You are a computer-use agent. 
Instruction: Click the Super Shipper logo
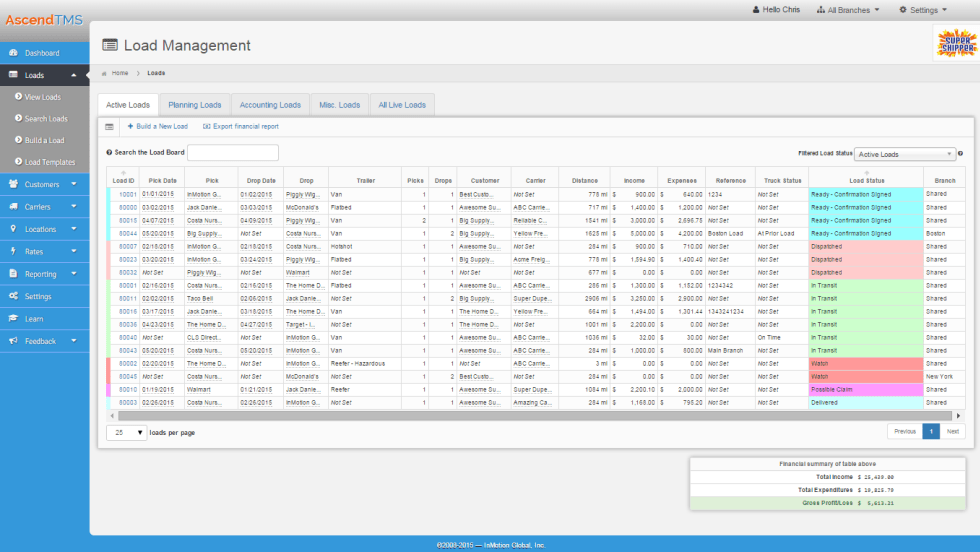[956, 44]
